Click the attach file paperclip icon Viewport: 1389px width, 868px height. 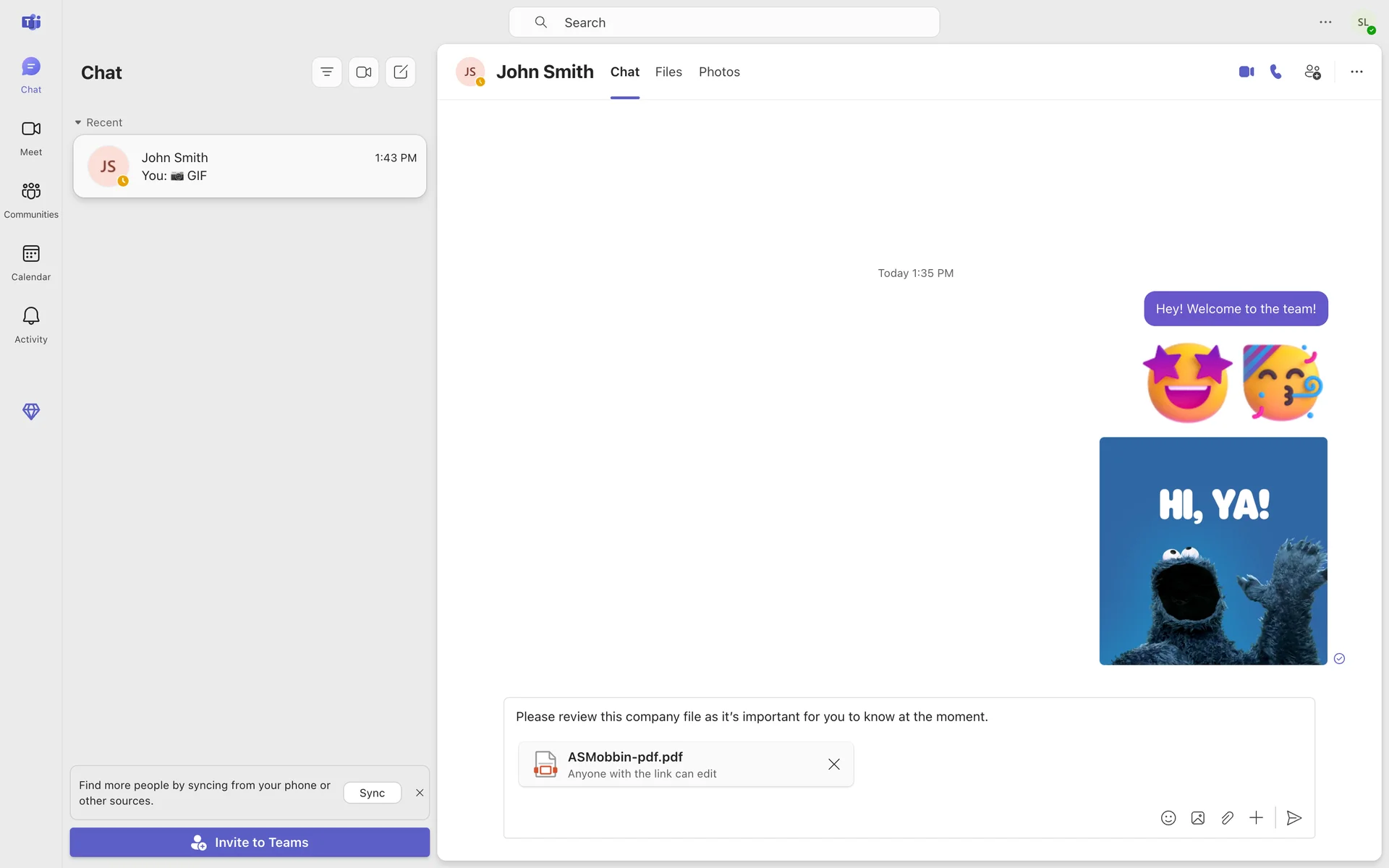tap(1227, 818)
